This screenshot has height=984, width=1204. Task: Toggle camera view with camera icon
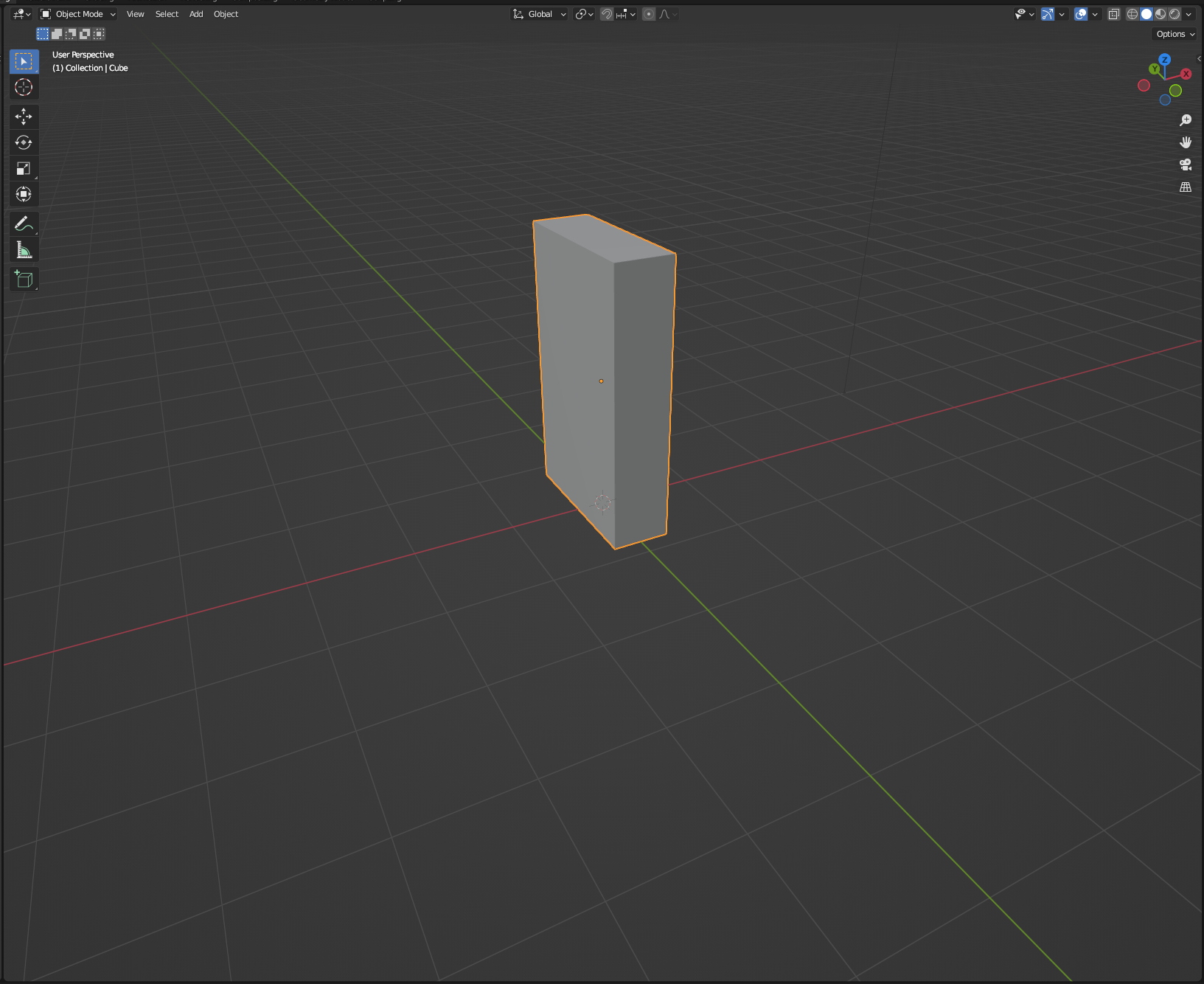(1186, 164)
